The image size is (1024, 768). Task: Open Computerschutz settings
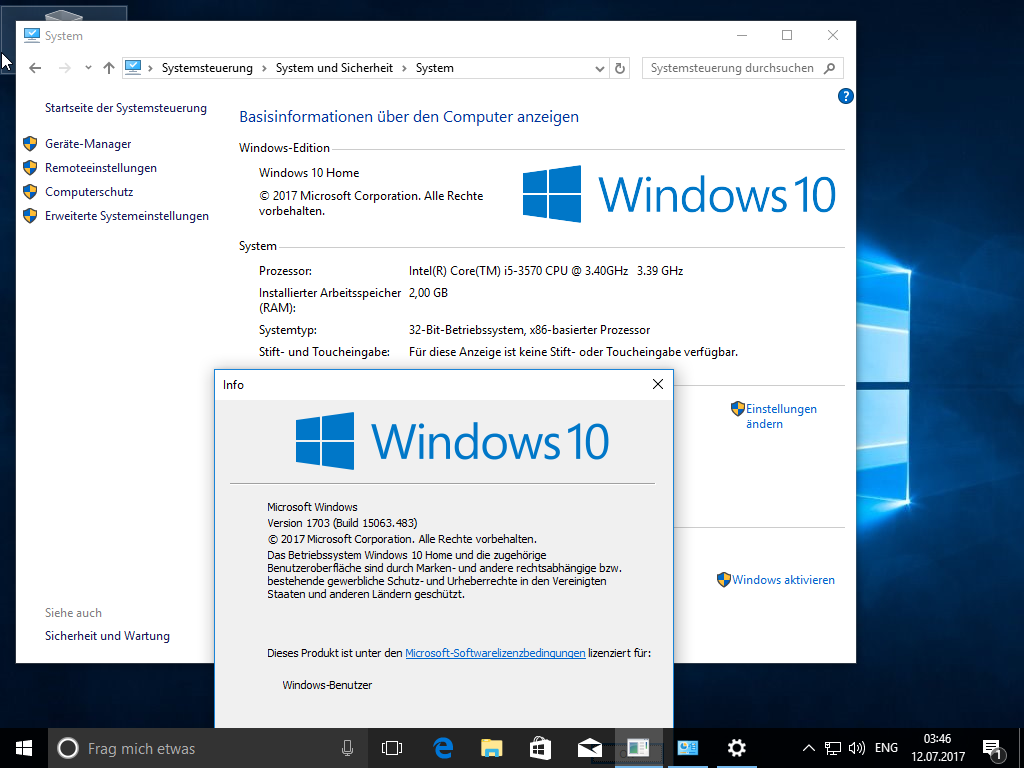pyautogui.click(x=89, y=192)
